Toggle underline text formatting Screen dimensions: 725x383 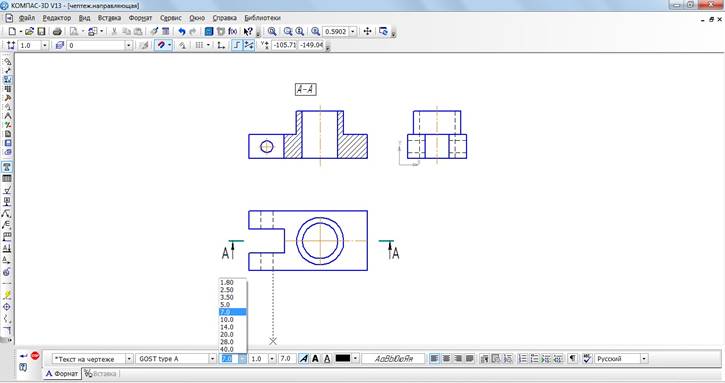(327, 358)
